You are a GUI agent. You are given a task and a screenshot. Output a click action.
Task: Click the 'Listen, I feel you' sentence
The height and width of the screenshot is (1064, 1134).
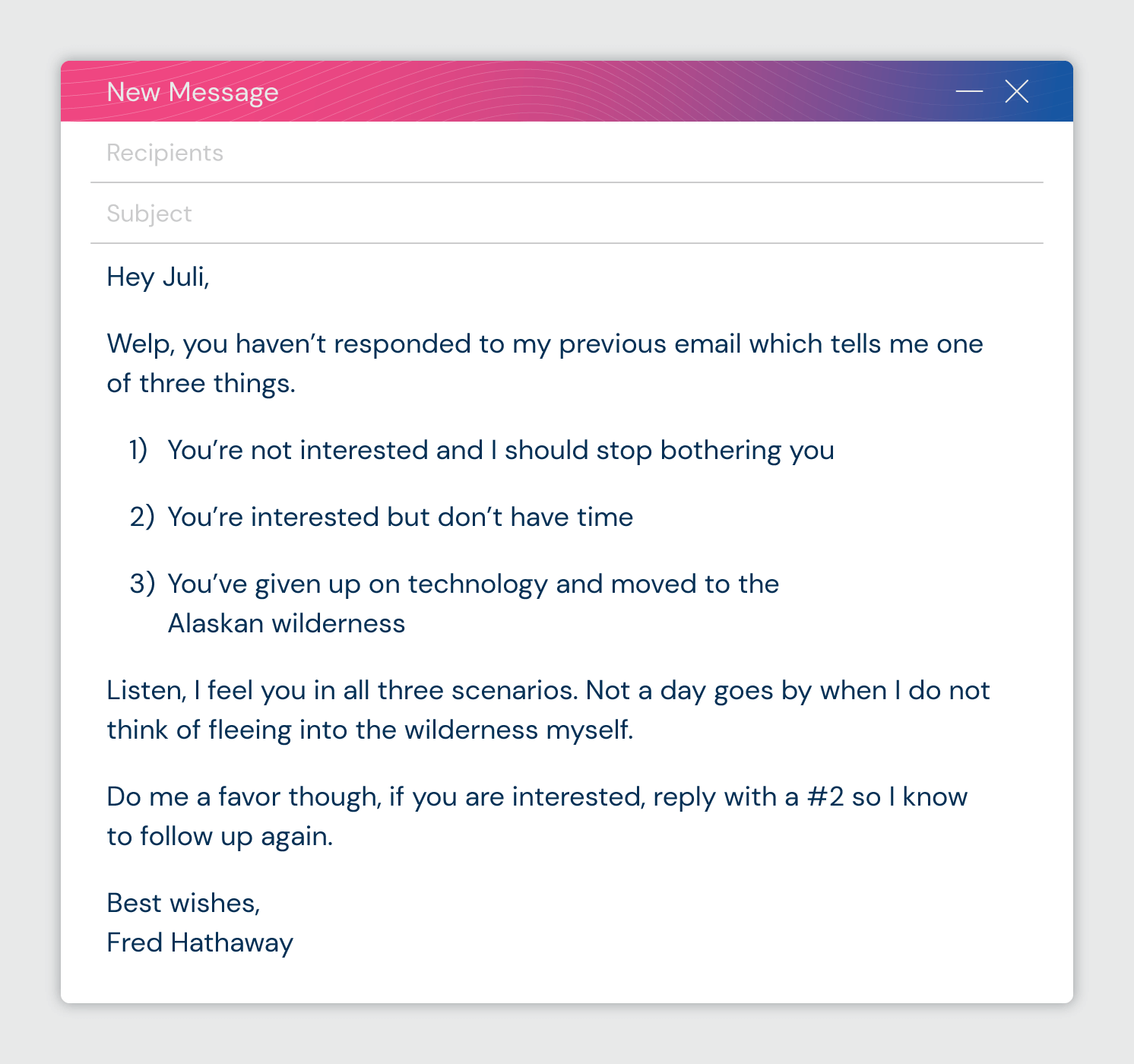(x=547, y=690)
